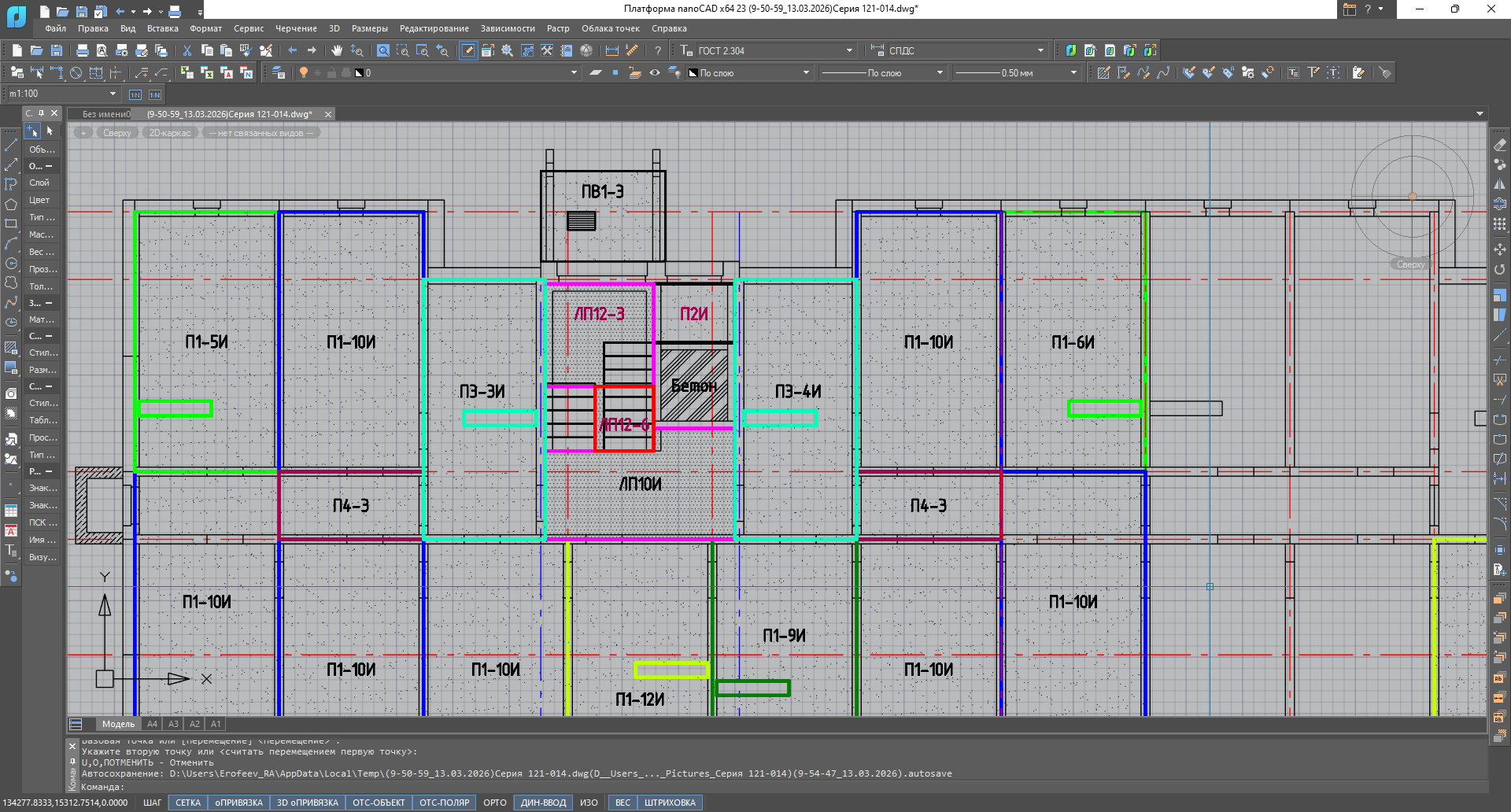Toggle ШТРИХОВКА hatch display
Screen dimensions: 1511x812
click(x=670, y=803)
